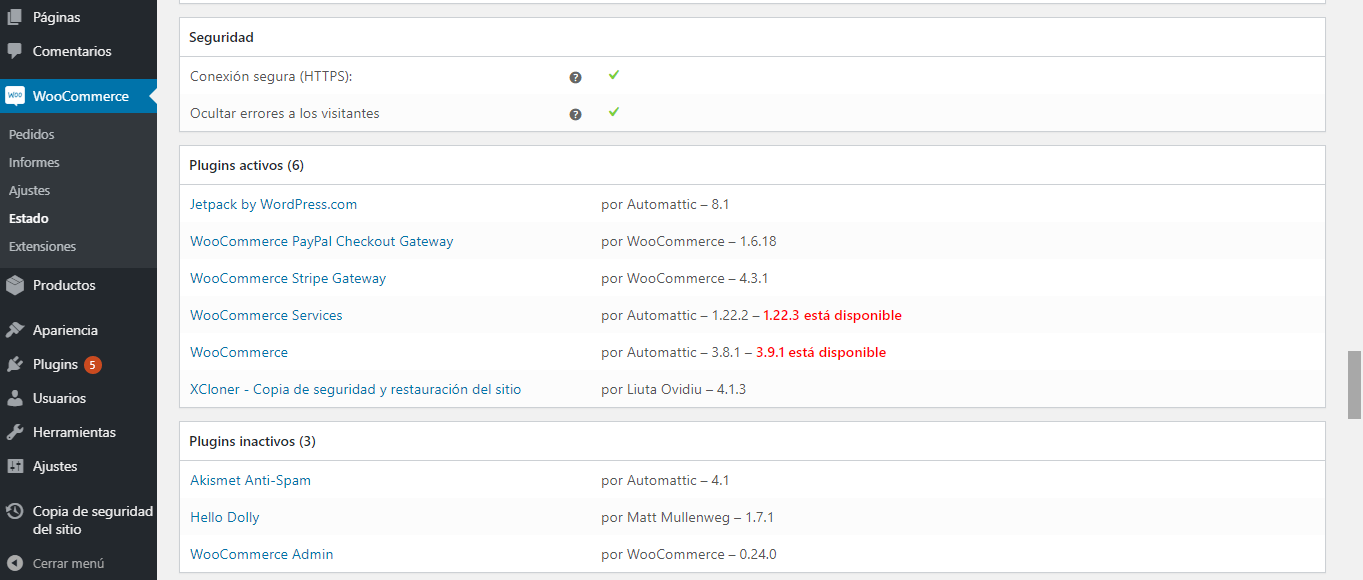Click 'por Automattic – 8.1' text
This screenshot has height=580, width=1363.
[665, 204]
